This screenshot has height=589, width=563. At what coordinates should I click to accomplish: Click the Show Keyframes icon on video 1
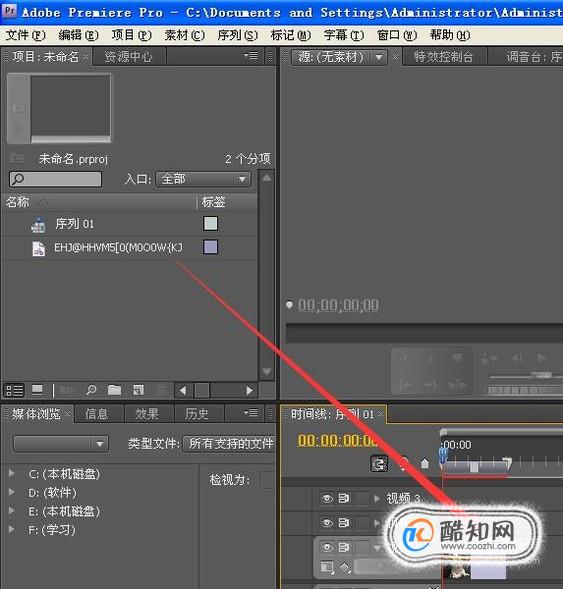click(345, 567)
